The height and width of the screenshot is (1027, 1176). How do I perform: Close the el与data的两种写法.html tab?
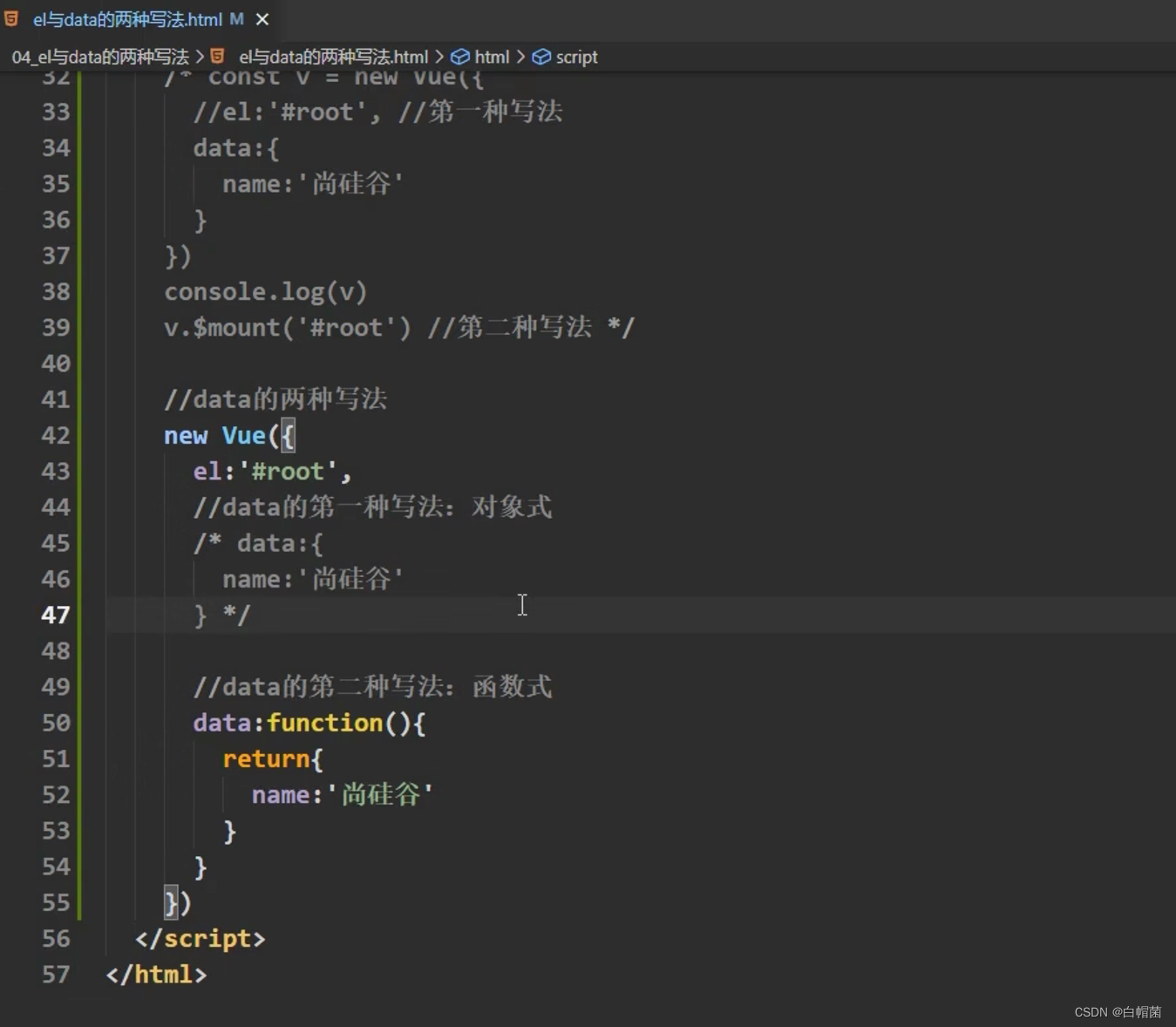(262, 19)
